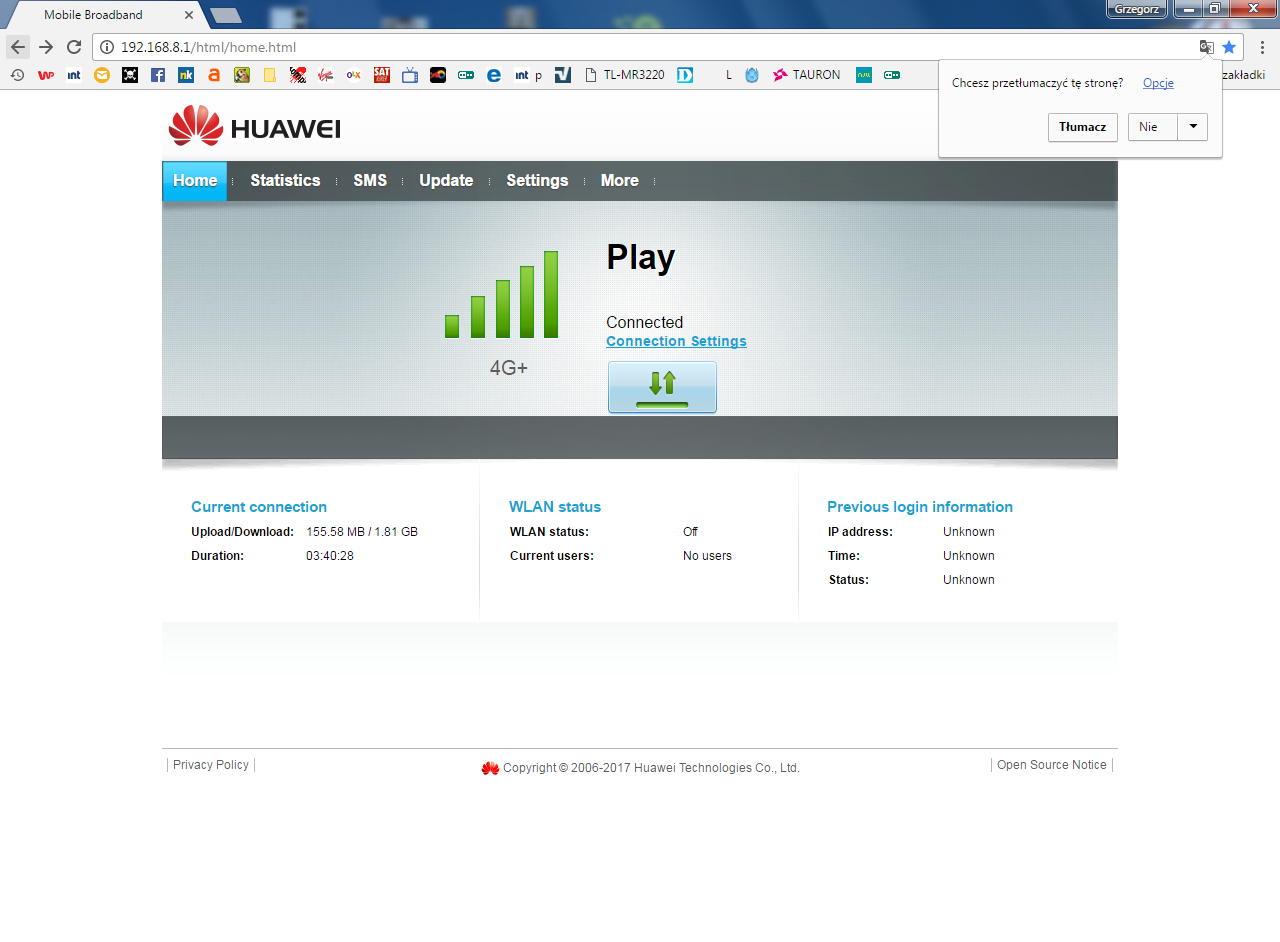This screenshot has height=942, width=1280.
Task: Open the Home tab
Action: click(195, 181)
